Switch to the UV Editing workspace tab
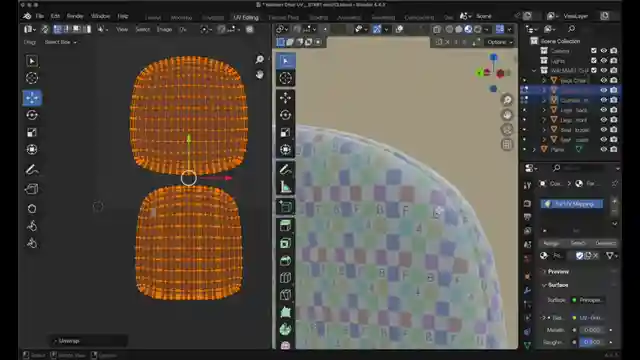 pos(246,17)
